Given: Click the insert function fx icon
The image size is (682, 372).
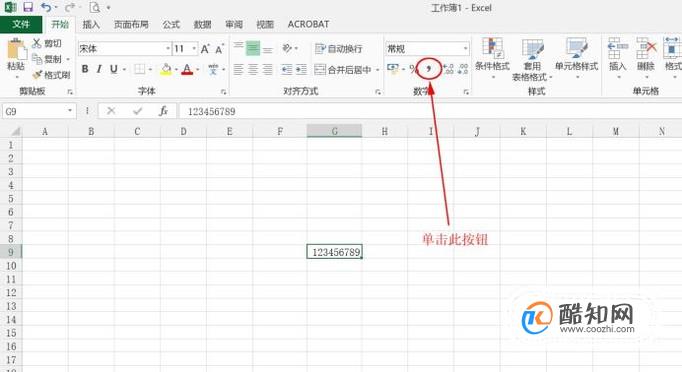Looking at the screenshot, I should (164, 111).
